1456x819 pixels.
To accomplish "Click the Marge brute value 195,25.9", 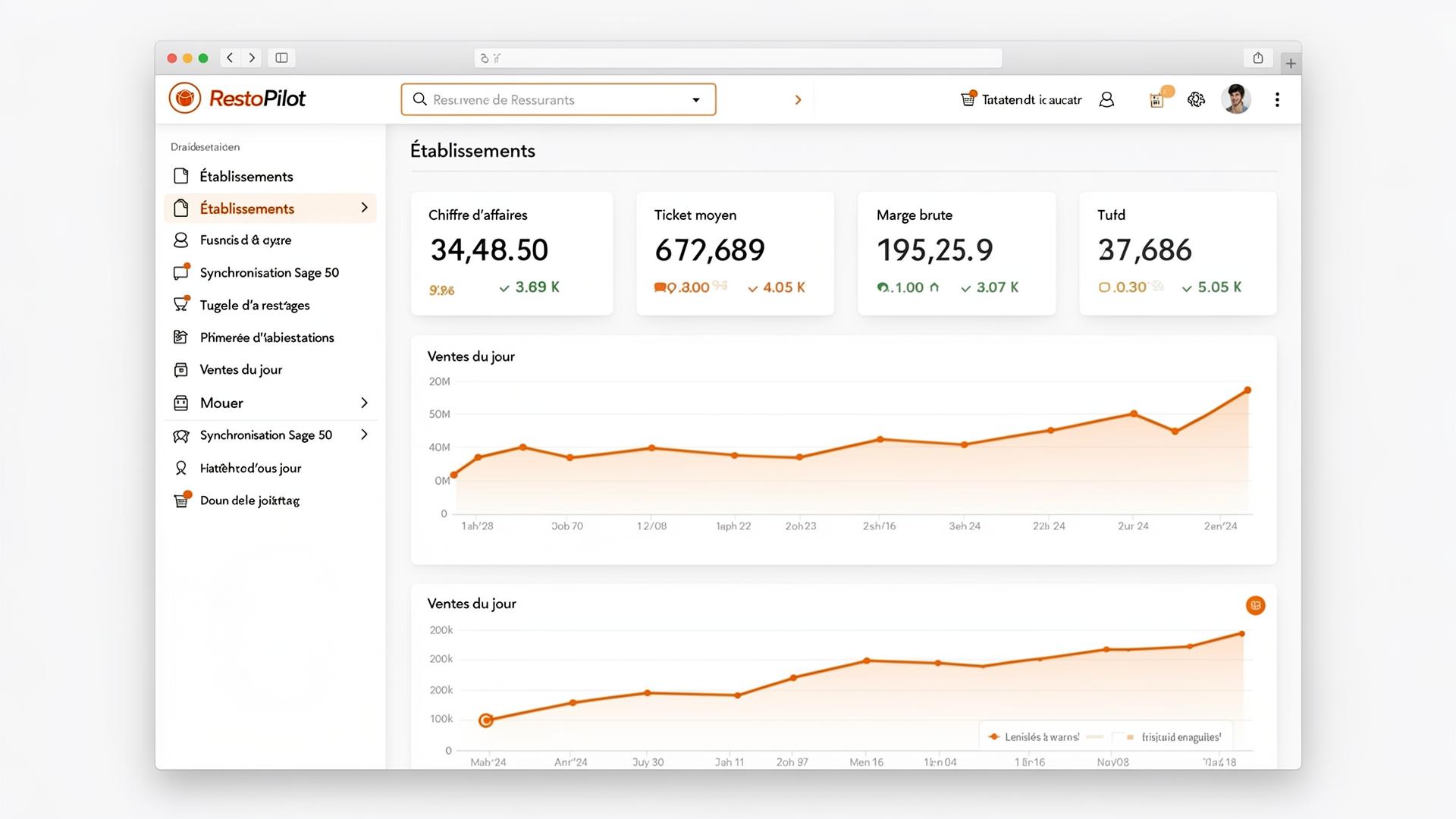I will point(935,250).
